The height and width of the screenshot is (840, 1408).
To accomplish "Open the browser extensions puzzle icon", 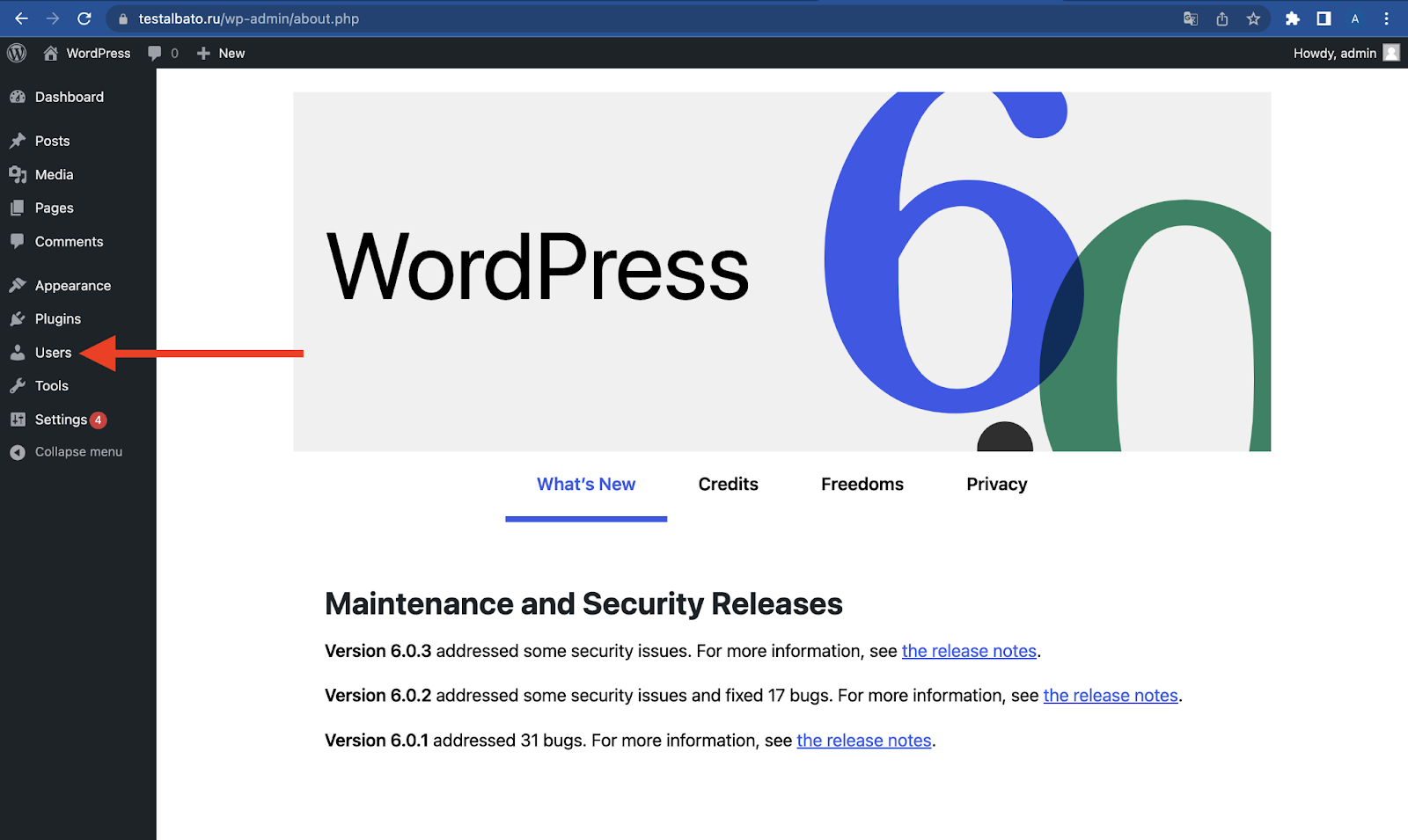I will click(1292, 18).
